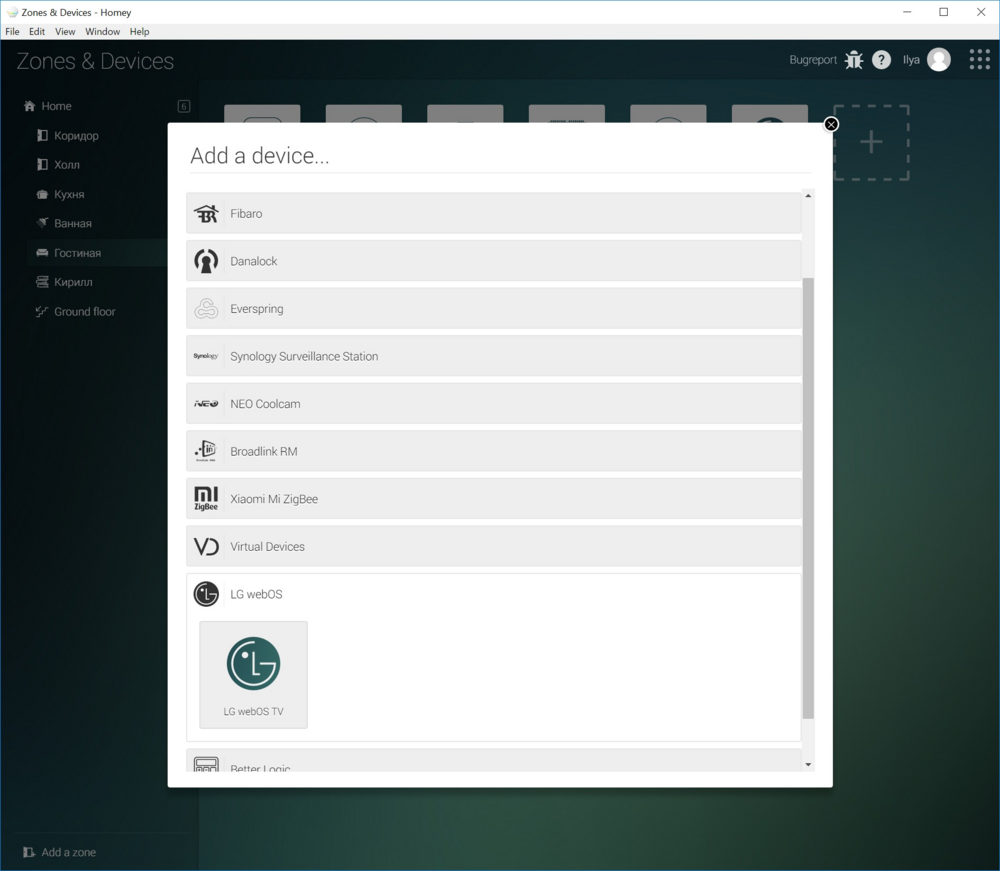Click Add a zone link

click(68, 852)
